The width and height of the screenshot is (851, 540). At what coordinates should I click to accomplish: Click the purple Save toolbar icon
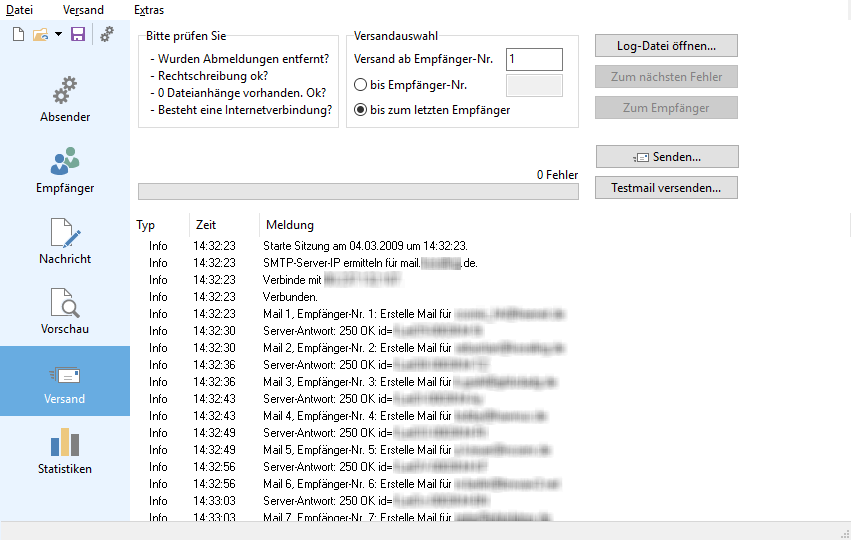[x=78, y=35]
